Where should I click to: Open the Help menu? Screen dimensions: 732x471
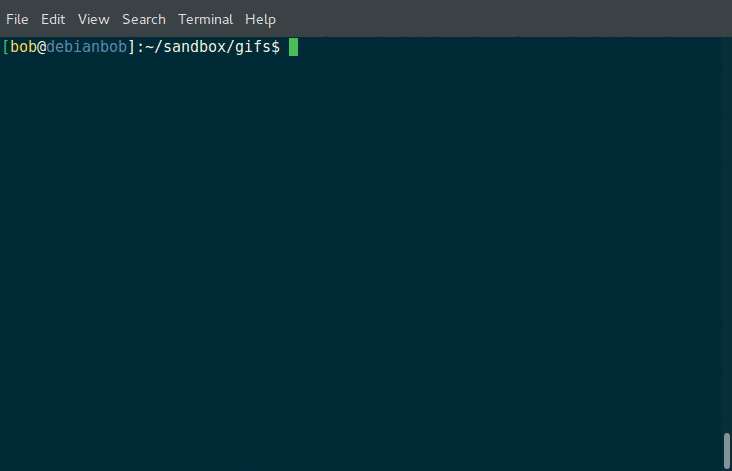[x=260, y=19]
